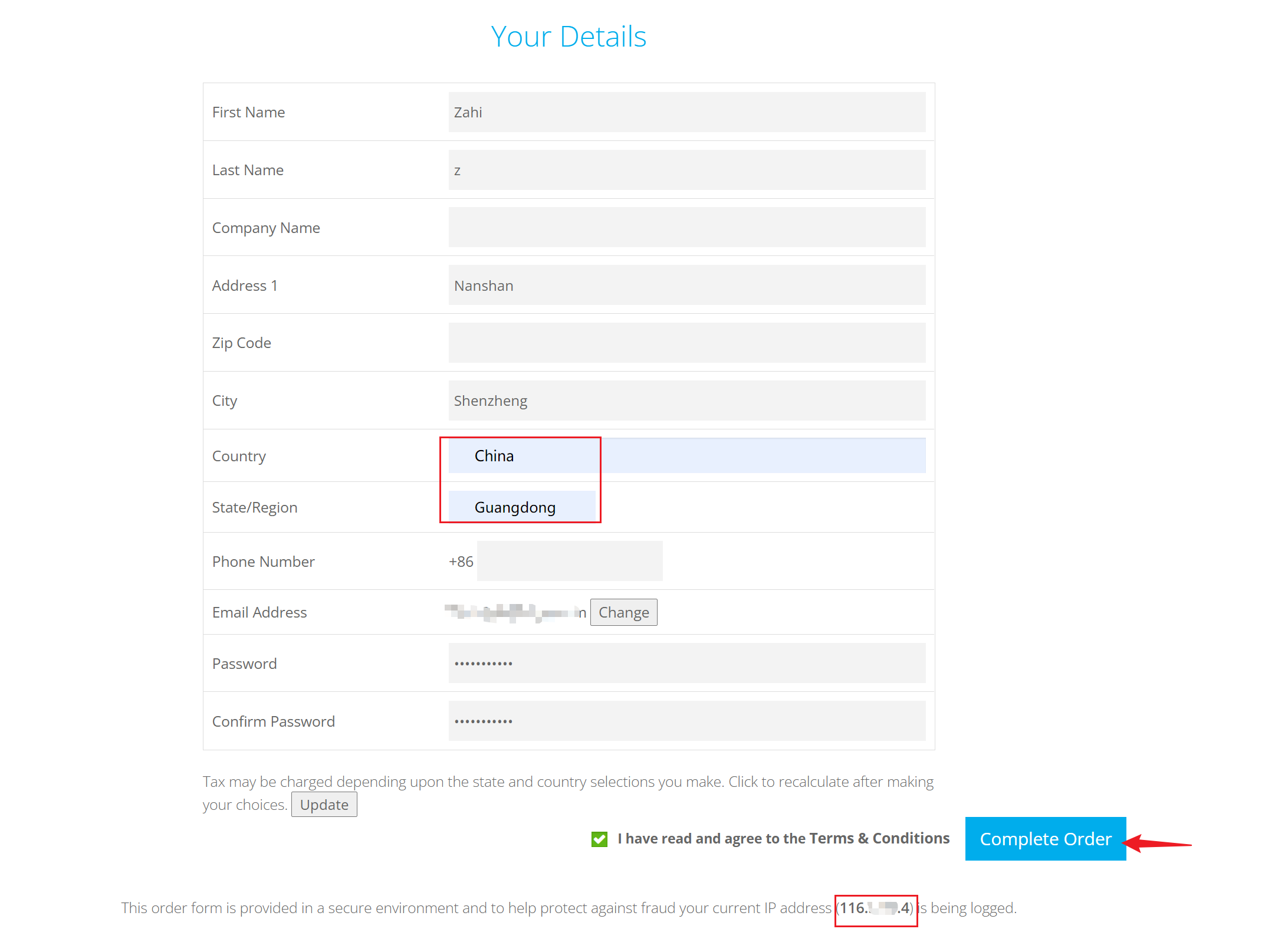Viewport: 1288px width, 942px height.
Task: Click the blurred email address text
Action: pos(514,612)
